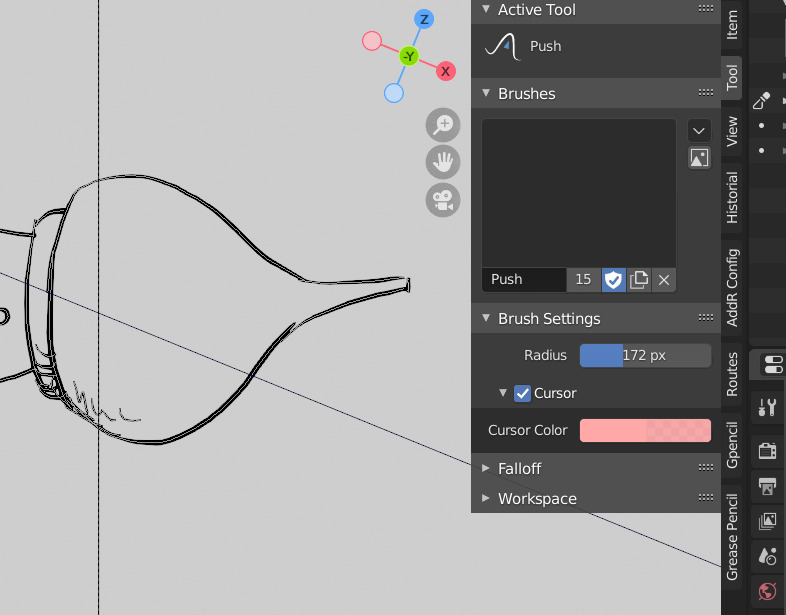Switch to the Grease Pencil sidebar tab
The image size is (786, 615).
coord(732,537)
